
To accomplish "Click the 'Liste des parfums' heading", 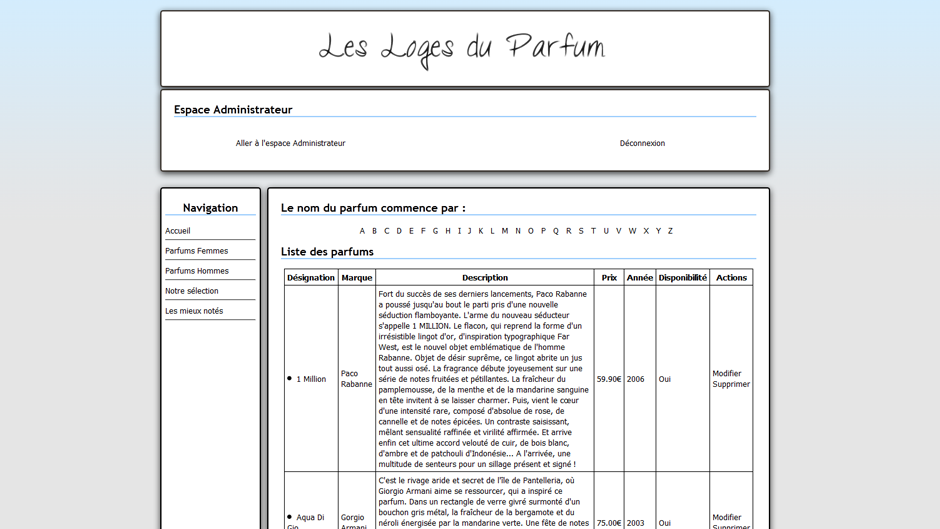I will [x=327, y=252].
